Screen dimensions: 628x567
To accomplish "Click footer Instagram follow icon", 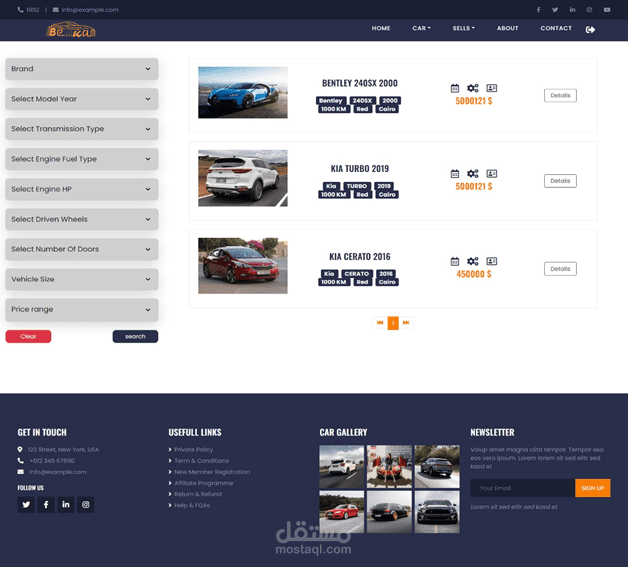I will click(x=86, y=505).
